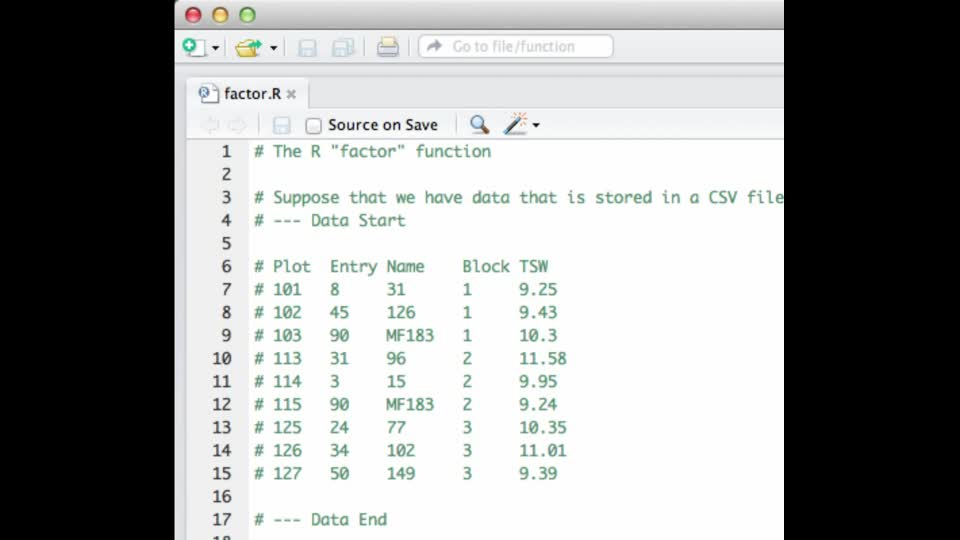Click the editor Save document icon
The image size is (960, 540).
tap(282, 125)
